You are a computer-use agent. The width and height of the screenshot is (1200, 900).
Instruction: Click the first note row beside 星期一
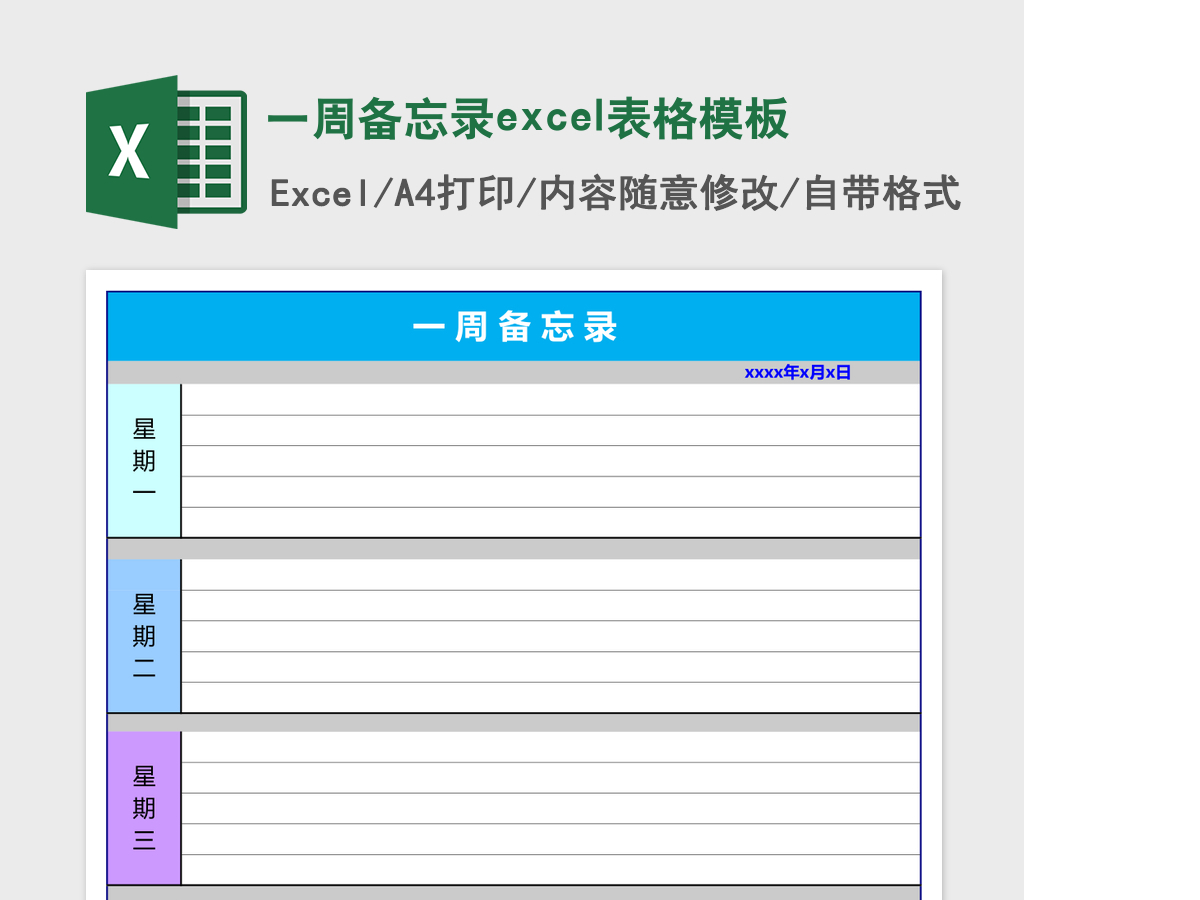[x=551, y=400]
